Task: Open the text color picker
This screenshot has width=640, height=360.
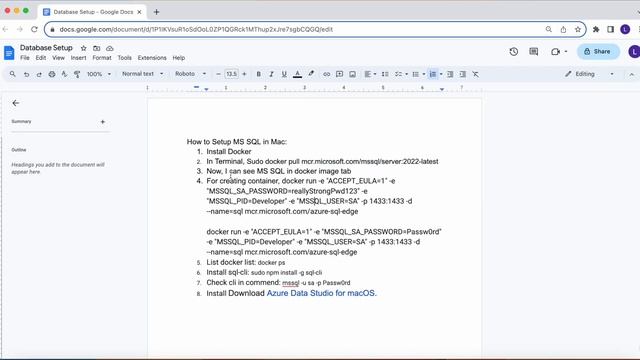Action: coord(298,74)
